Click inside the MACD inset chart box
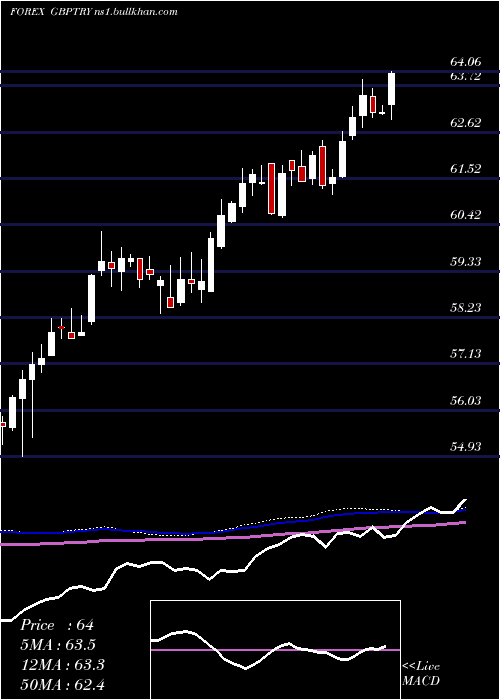Screen dimensions: 500x700 click(275, 650)
